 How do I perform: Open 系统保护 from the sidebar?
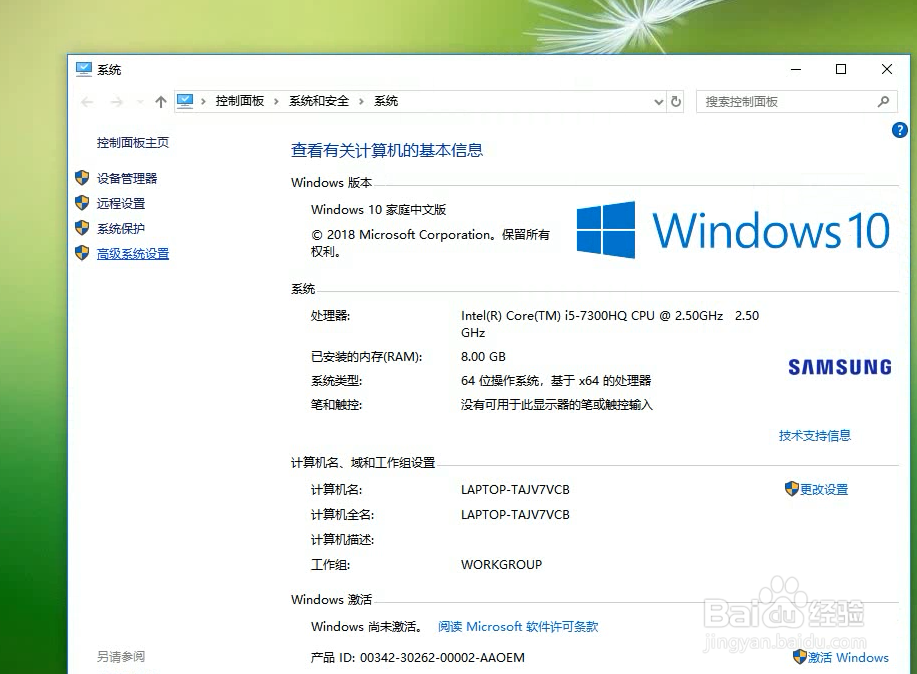(x=121, y=229)
